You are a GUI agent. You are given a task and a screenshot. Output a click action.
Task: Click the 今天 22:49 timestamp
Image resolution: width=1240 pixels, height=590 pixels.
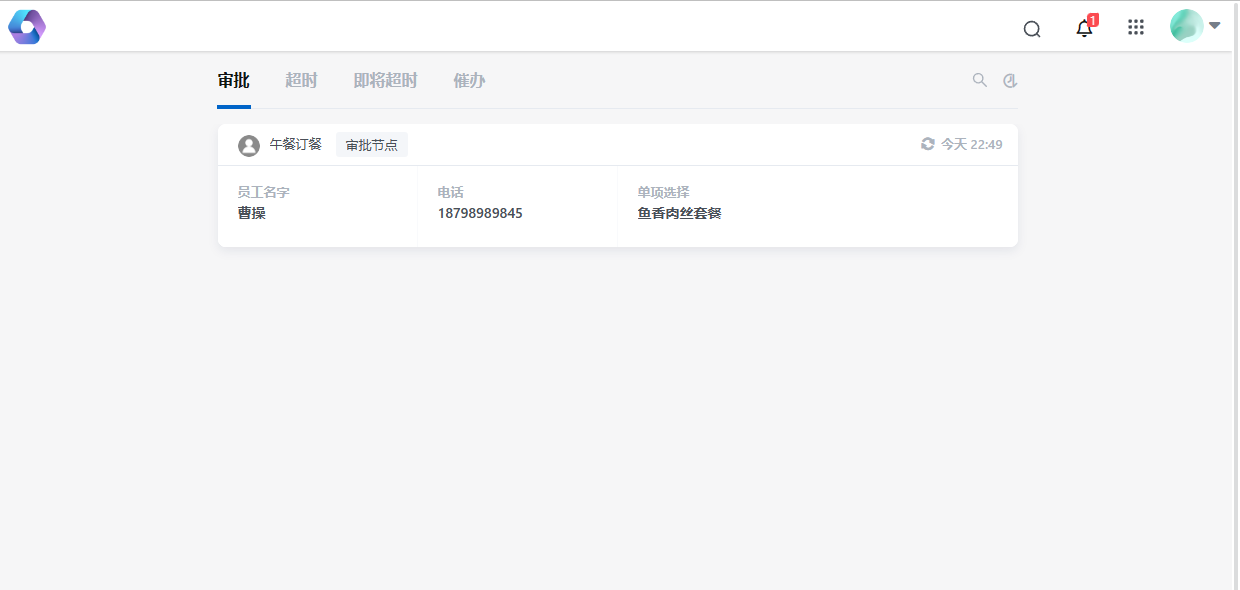[971, 144]
